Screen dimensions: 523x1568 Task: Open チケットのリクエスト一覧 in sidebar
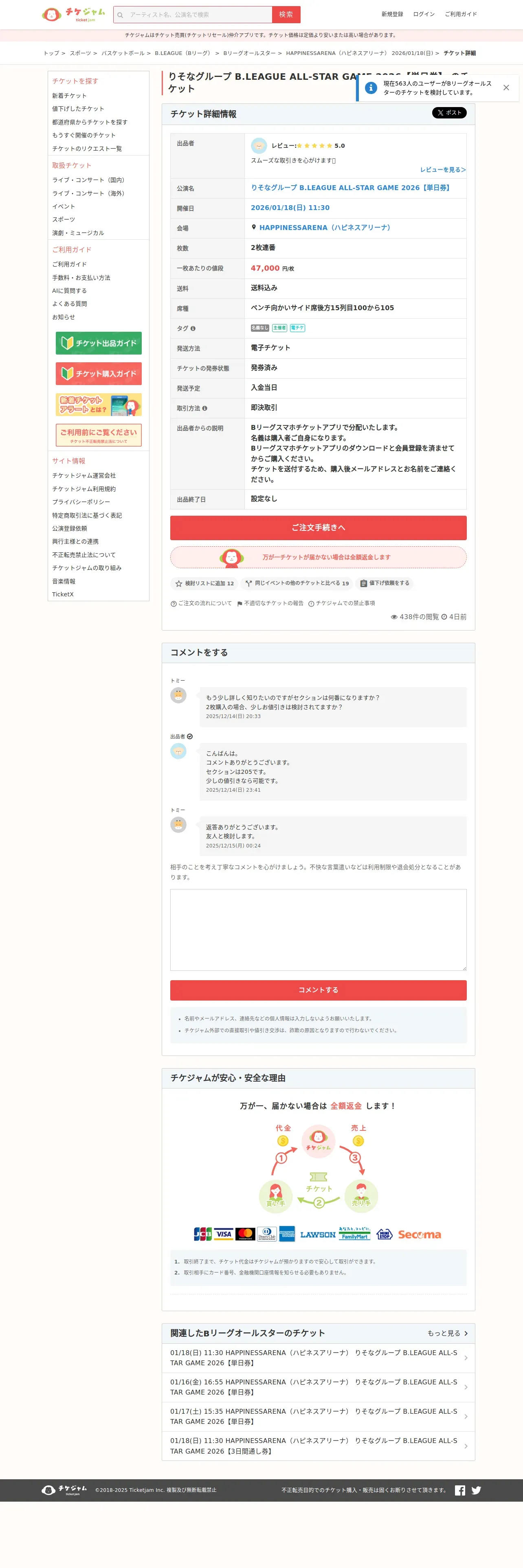86,149
